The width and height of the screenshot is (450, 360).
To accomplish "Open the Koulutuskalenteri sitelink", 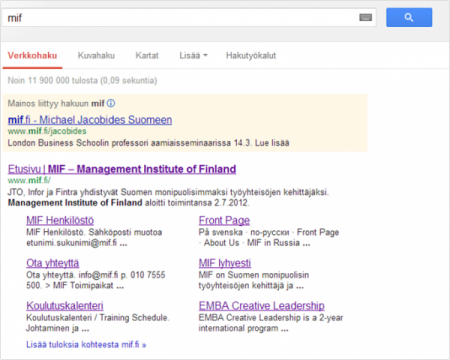I will [65, 306].
